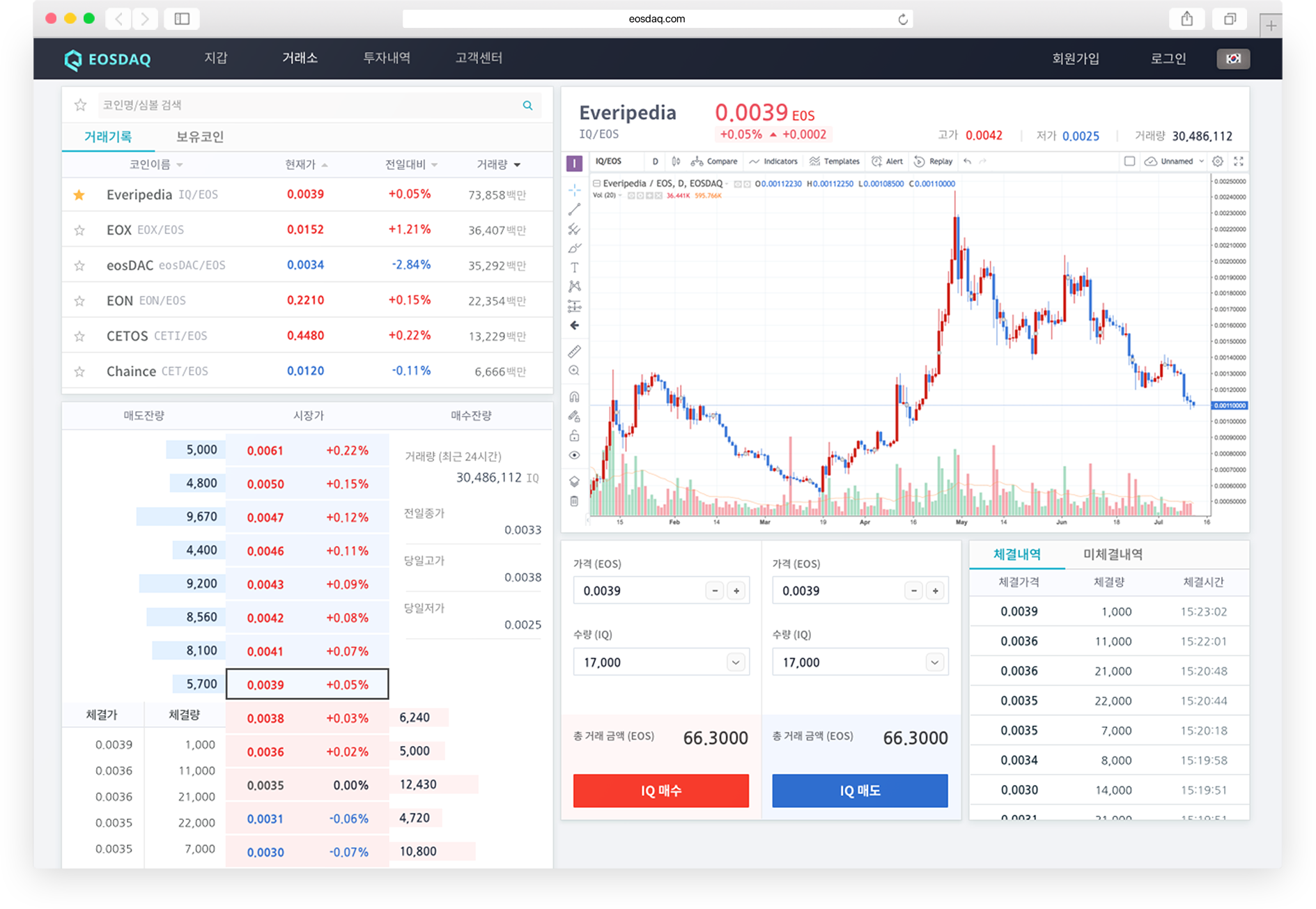Select the prediction and measurement tool
1316x909 pixels.
574,306
